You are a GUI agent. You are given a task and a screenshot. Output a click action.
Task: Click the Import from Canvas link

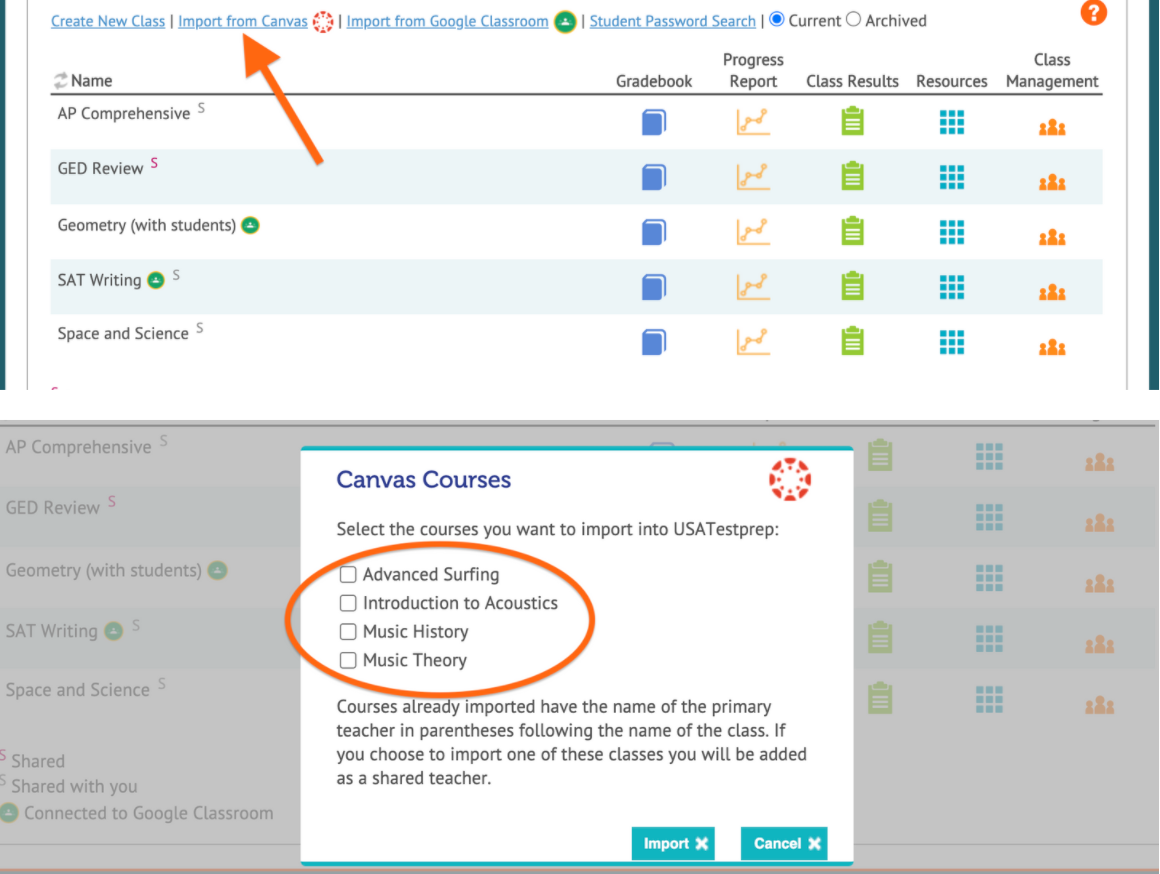243,21
